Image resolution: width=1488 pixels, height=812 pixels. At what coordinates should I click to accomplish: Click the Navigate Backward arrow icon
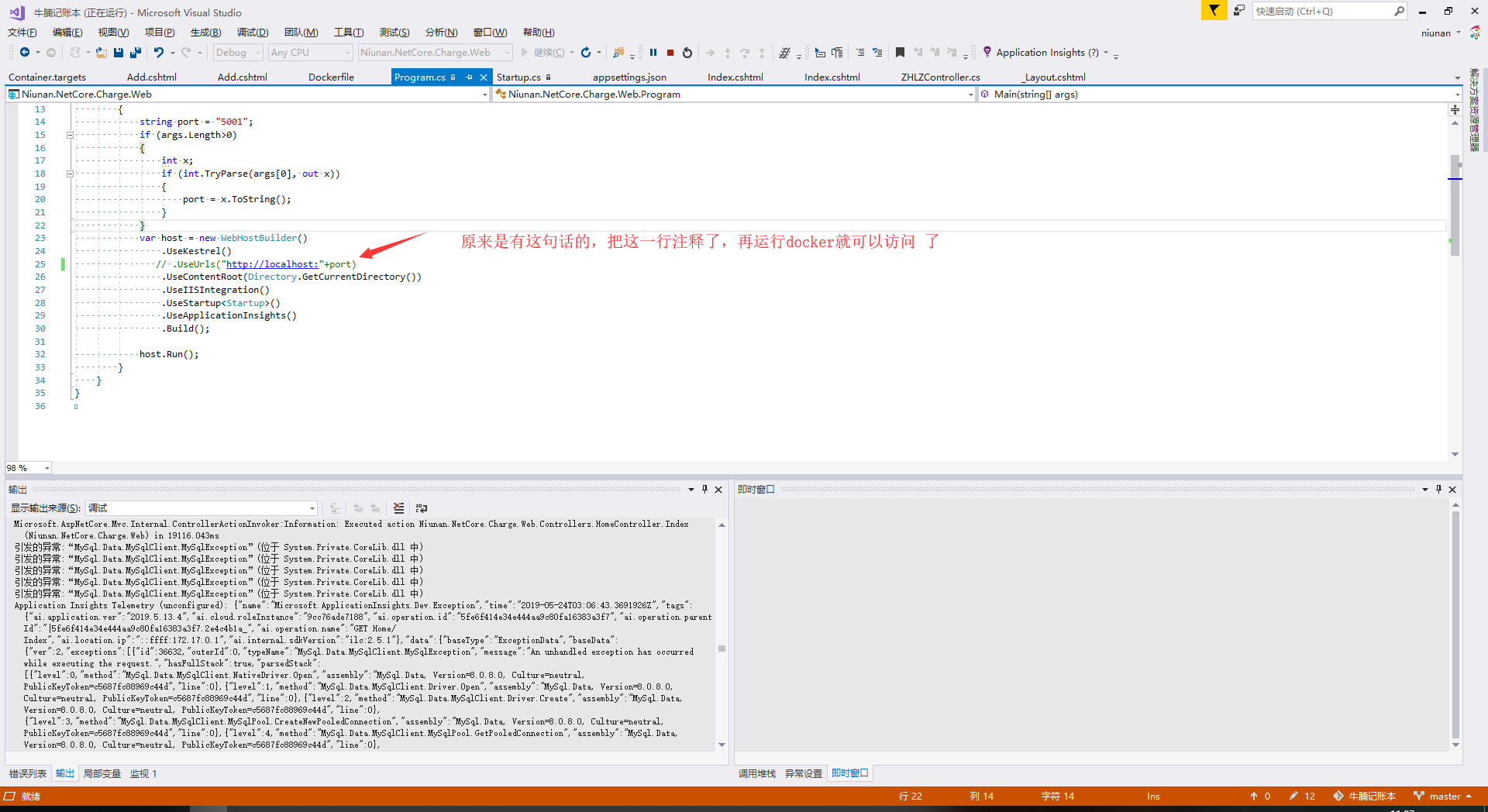coord(25,53)
